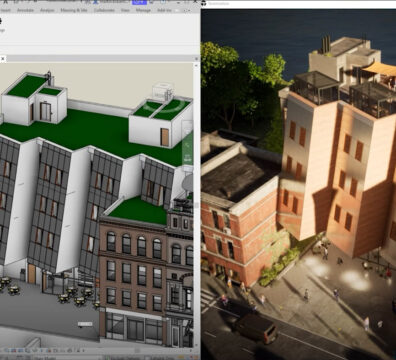This screenshot has height=360, width=396.
Task: Click the app icon of the render window
Action: pyautogui.click(x=204, y=3)
